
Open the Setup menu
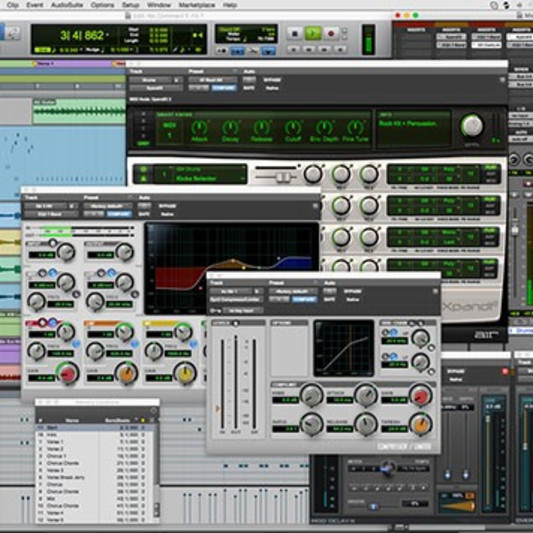click(x=131, y=5)
